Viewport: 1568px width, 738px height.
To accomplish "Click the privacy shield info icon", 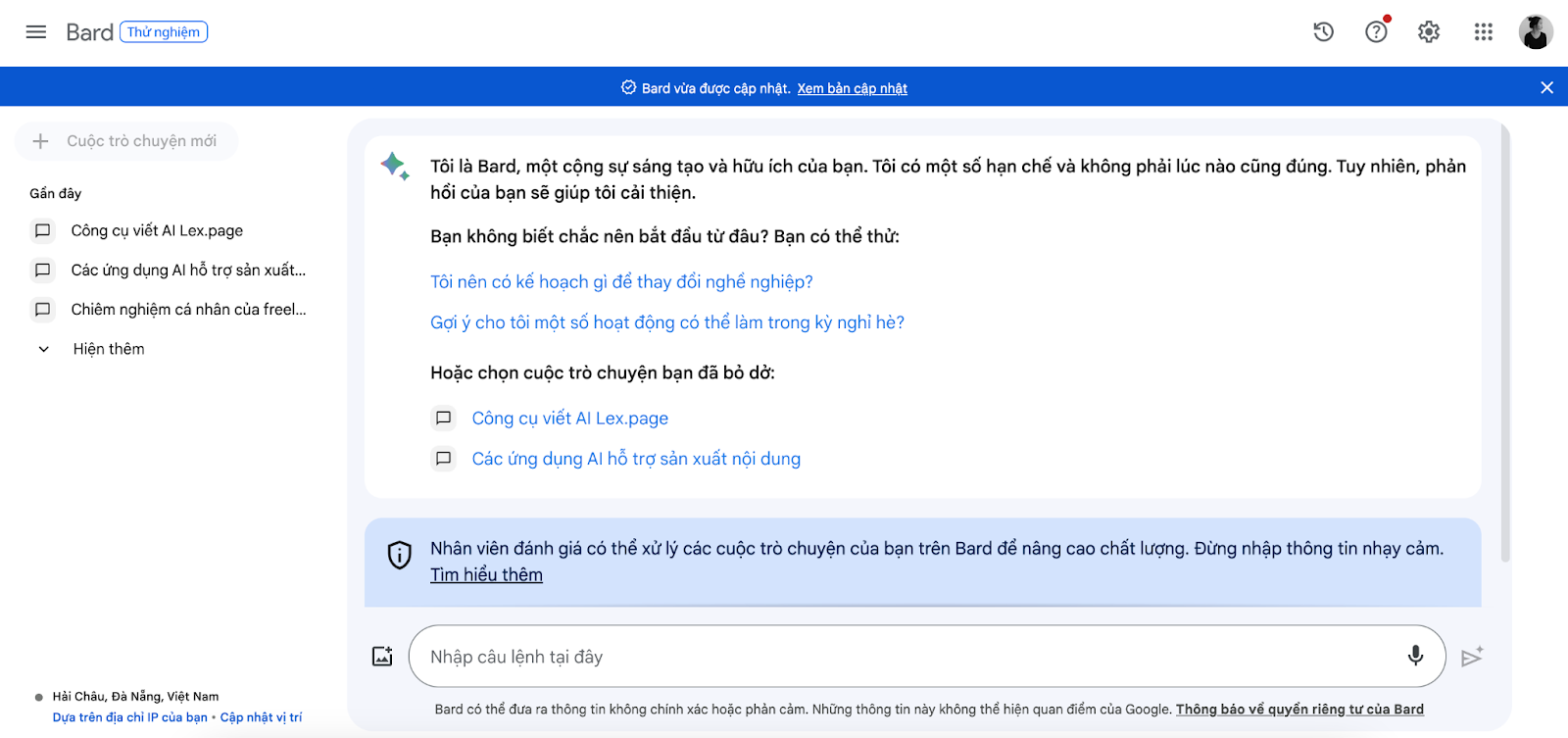I will point(399,555).
